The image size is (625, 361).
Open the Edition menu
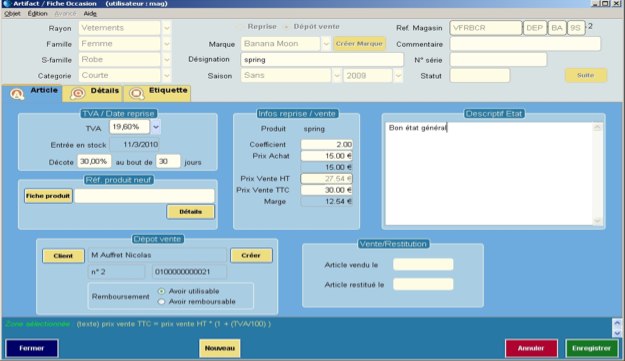pos(37,14)
